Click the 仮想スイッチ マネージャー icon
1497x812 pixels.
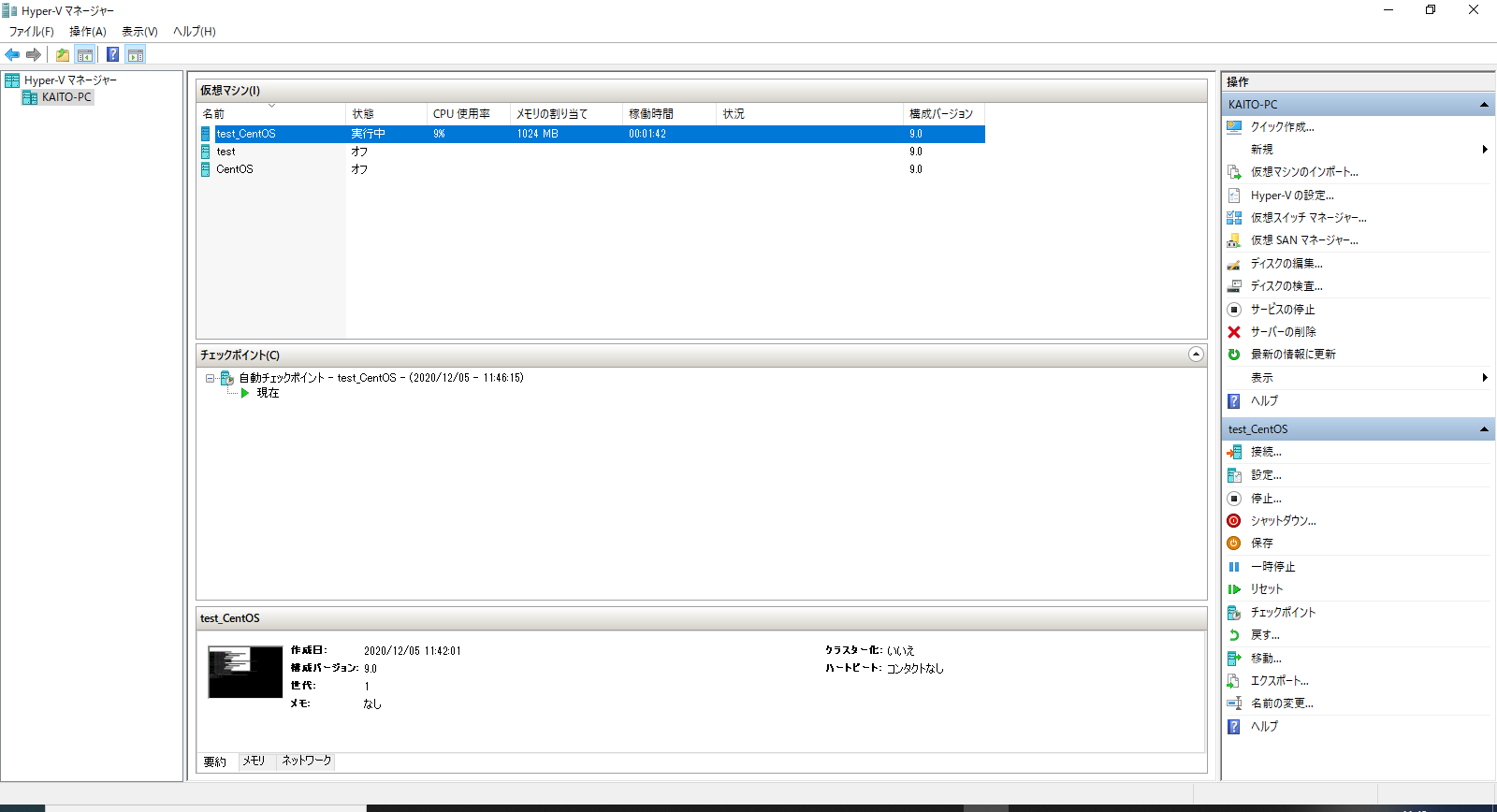click(x=1234, y=218)
